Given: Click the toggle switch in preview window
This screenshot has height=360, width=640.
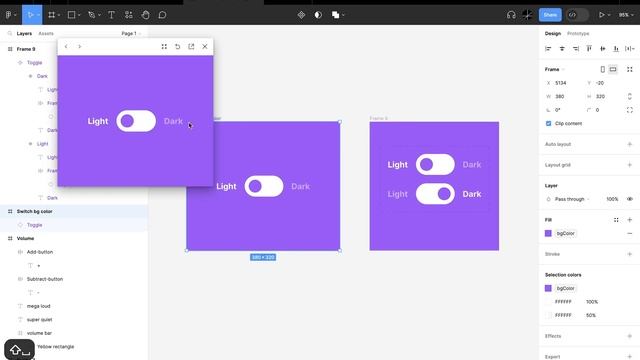Looking at the screenshot, I should (136, 121).
